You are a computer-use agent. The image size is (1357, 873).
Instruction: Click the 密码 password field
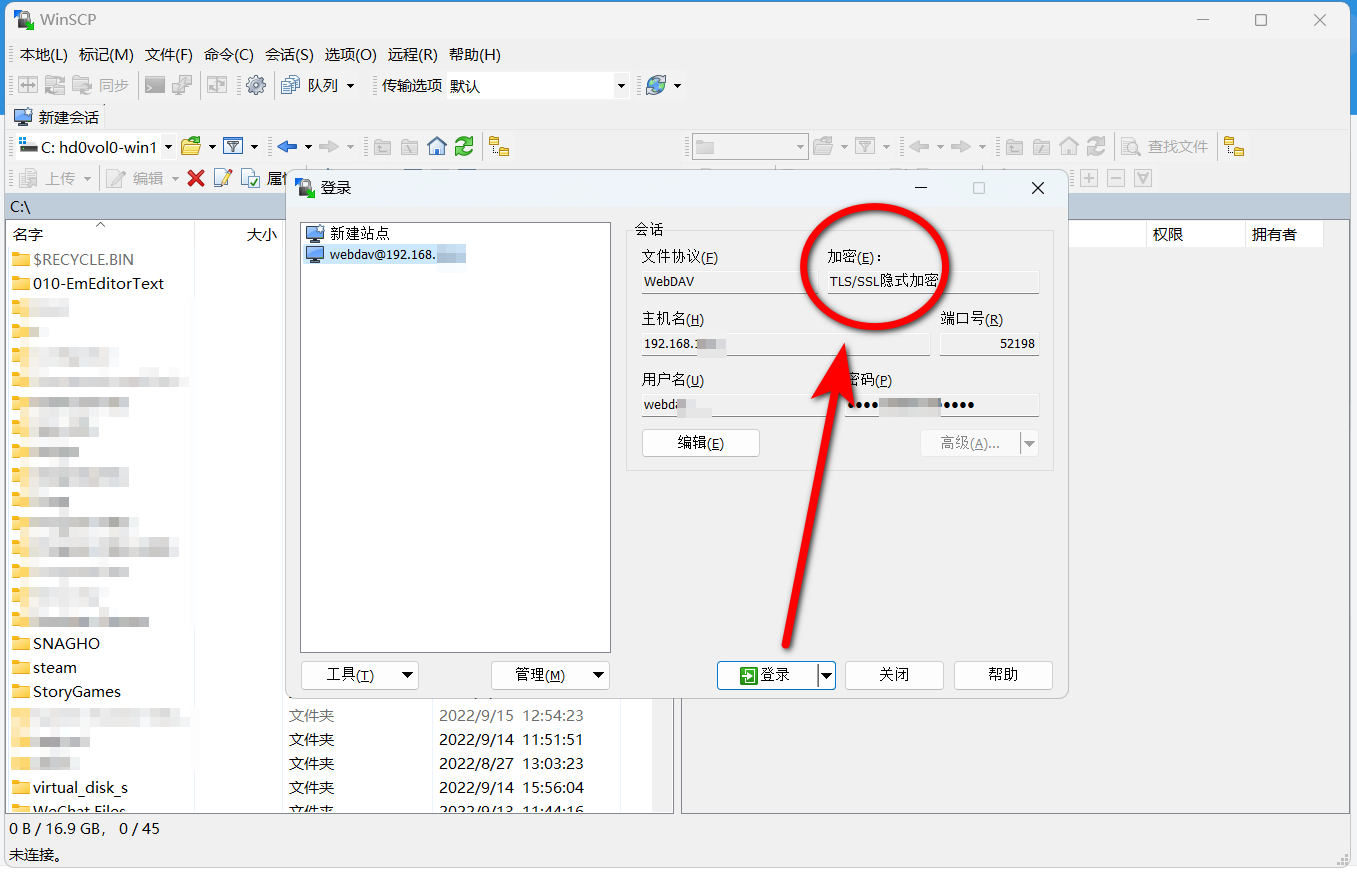(941, 405)
